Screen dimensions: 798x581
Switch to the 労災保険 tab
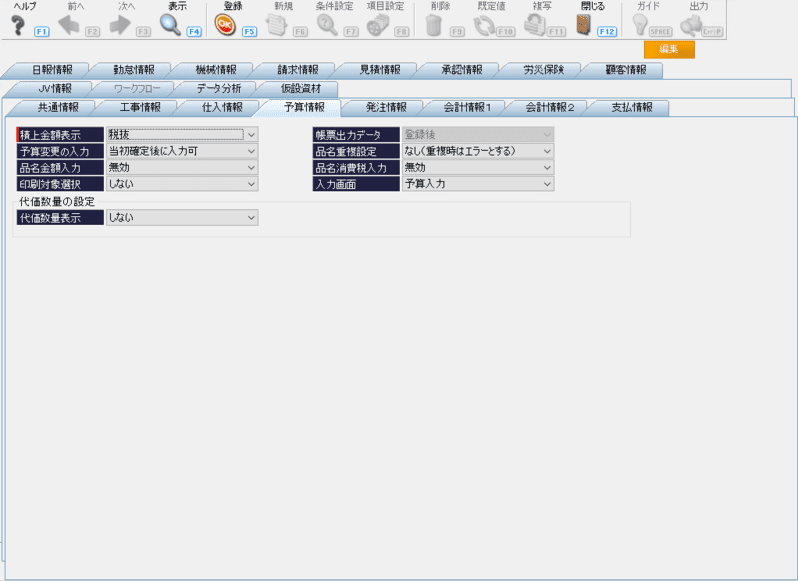544,70
